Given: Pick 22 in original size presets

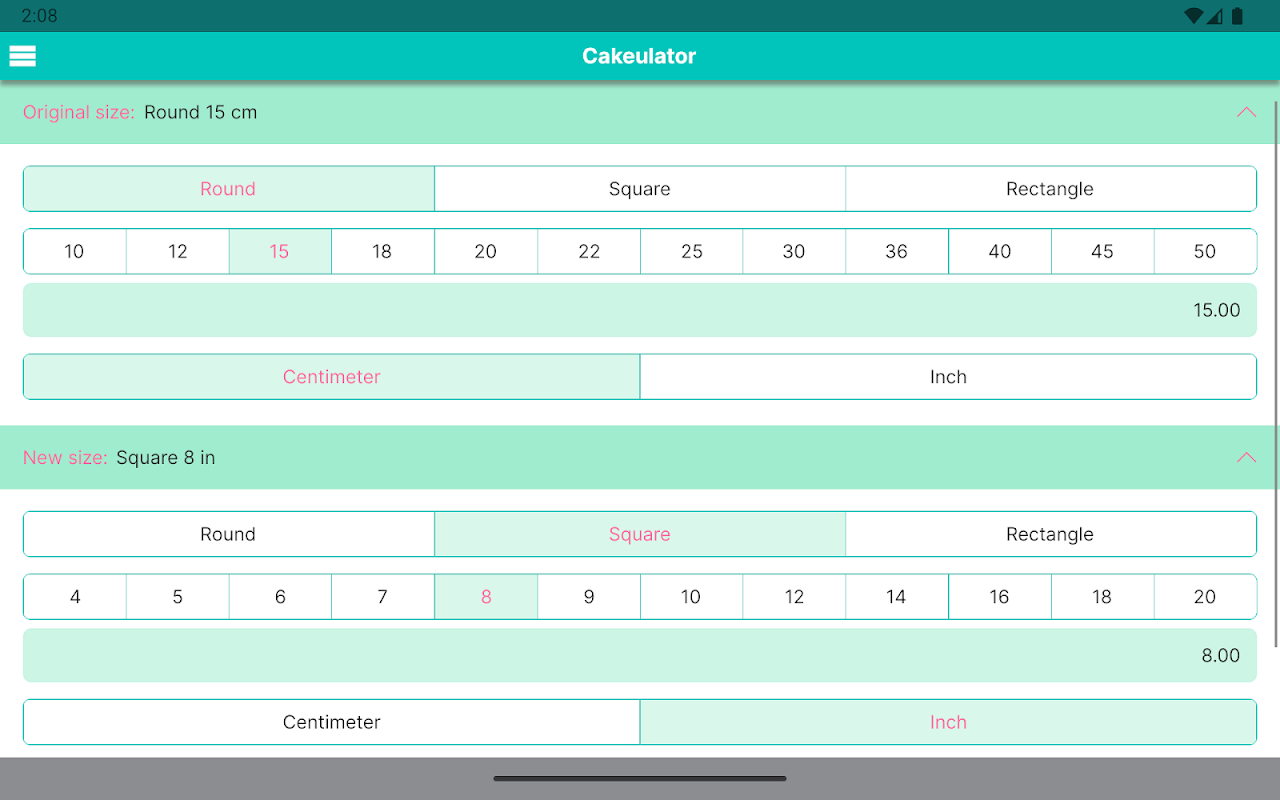Looking at the screenshot, I should pos(589,251).
